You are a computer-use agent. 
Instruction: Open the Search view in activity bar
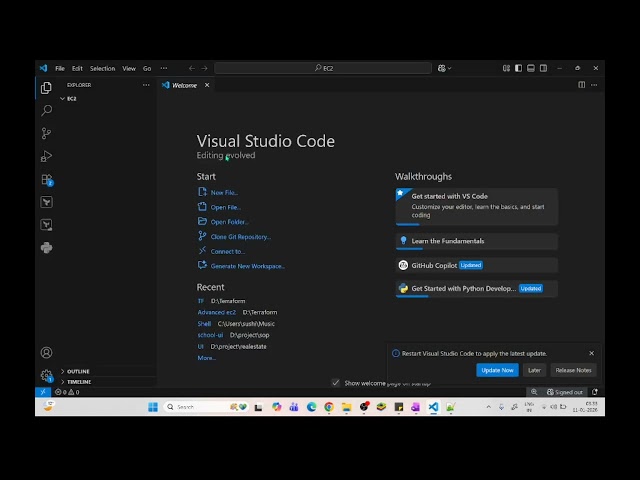pos(47,110)
